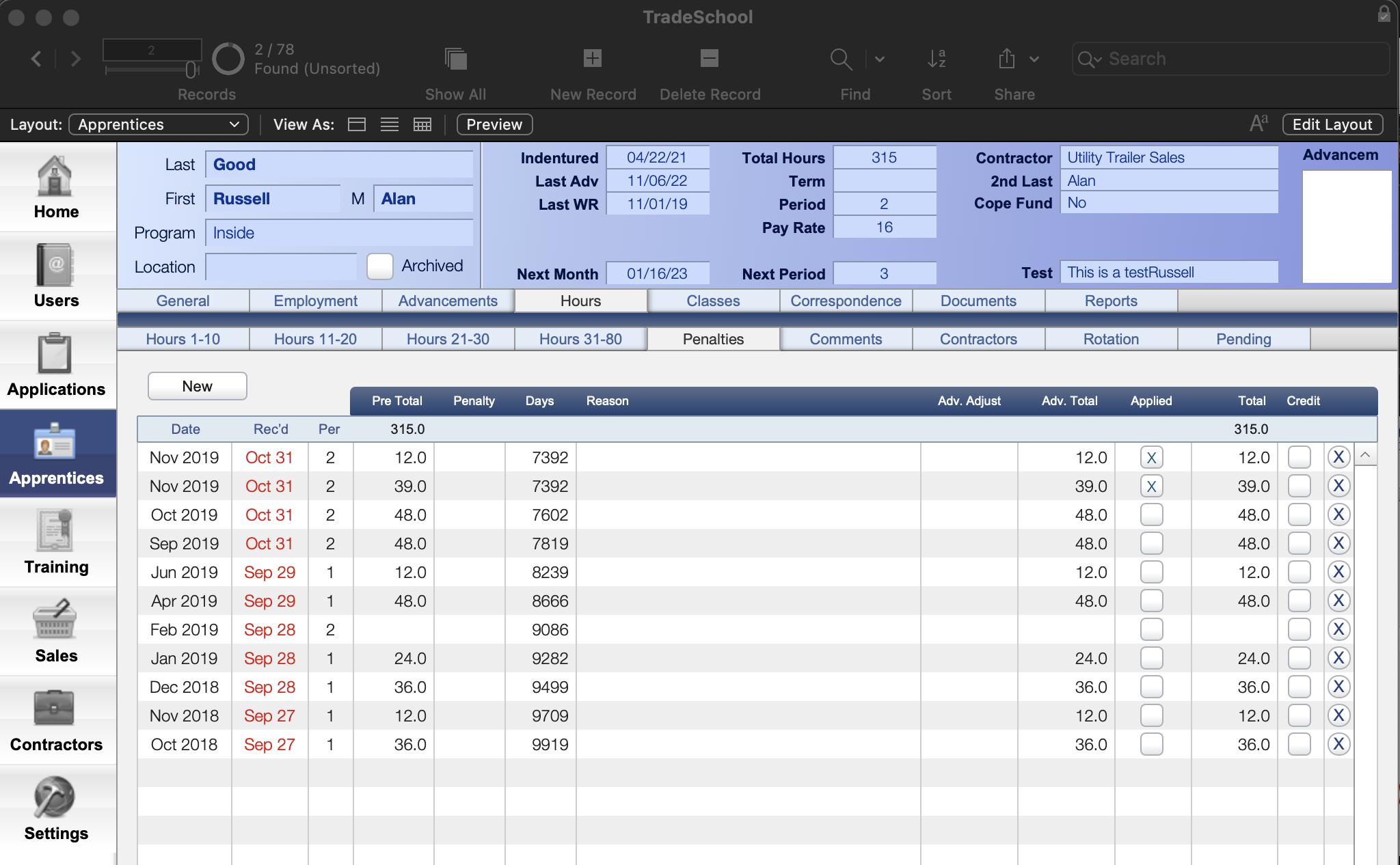
Task: Expand the Find options chevron
Action: [x=880, y=59]
